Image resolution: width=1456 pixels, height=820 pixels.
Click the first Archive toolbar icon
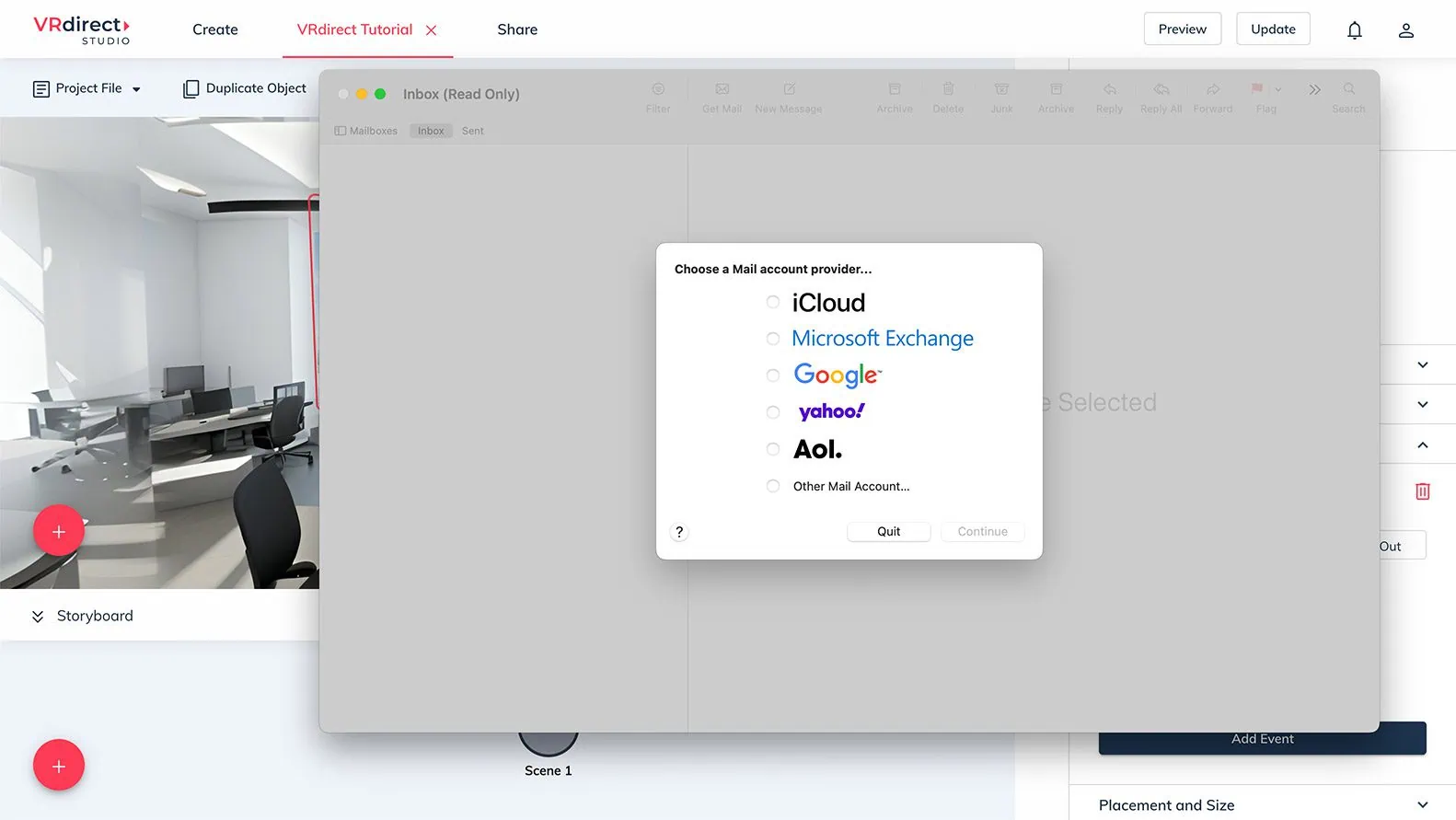pyautogui.click(x=895, y=89)
